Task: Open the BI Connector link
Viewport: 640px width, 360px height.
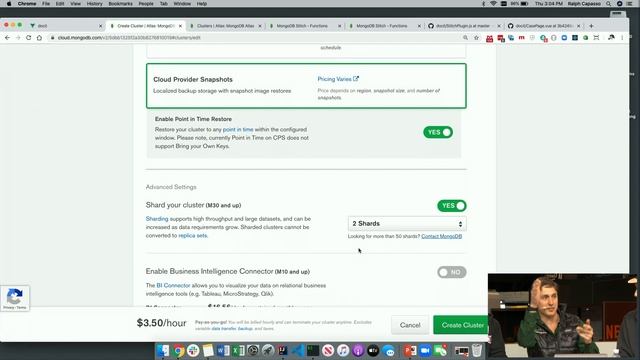Action: (173, 285)
